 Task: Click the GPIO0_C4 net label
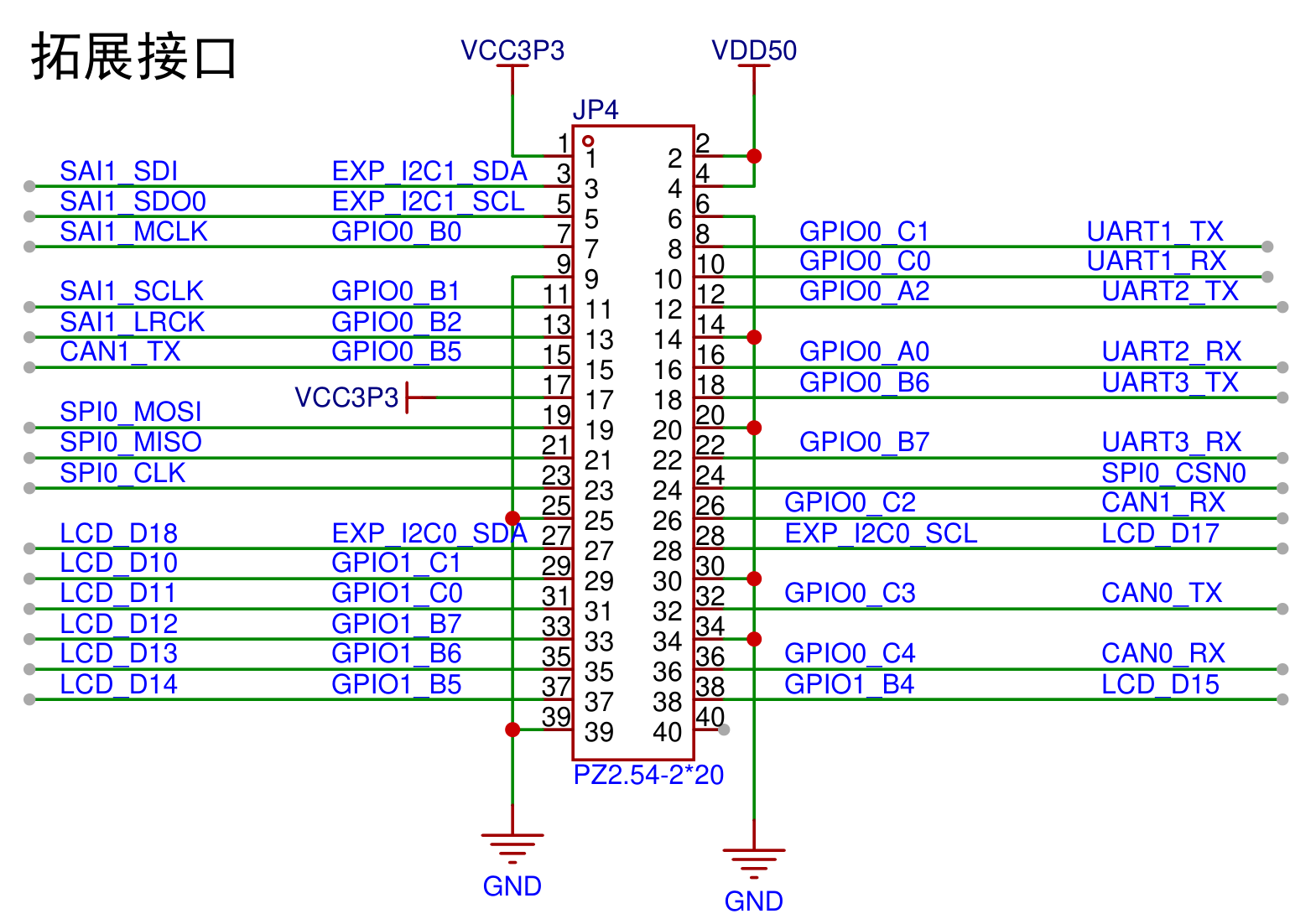(x=850, y=653)
